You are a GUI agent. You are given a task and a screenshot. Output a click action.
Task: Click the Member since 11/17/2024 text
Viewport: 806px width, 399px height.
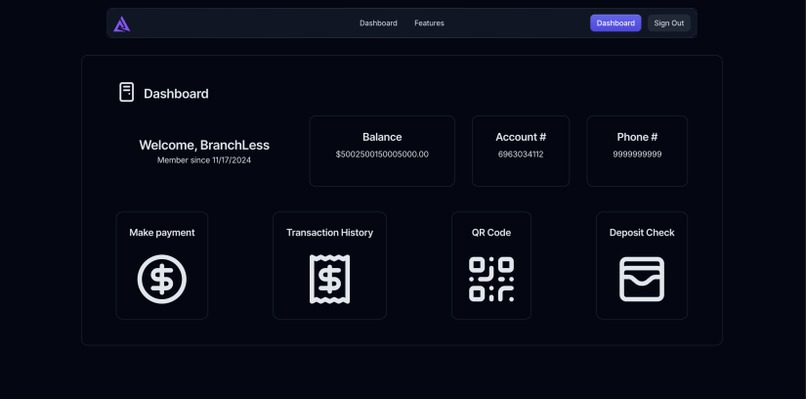204,160
